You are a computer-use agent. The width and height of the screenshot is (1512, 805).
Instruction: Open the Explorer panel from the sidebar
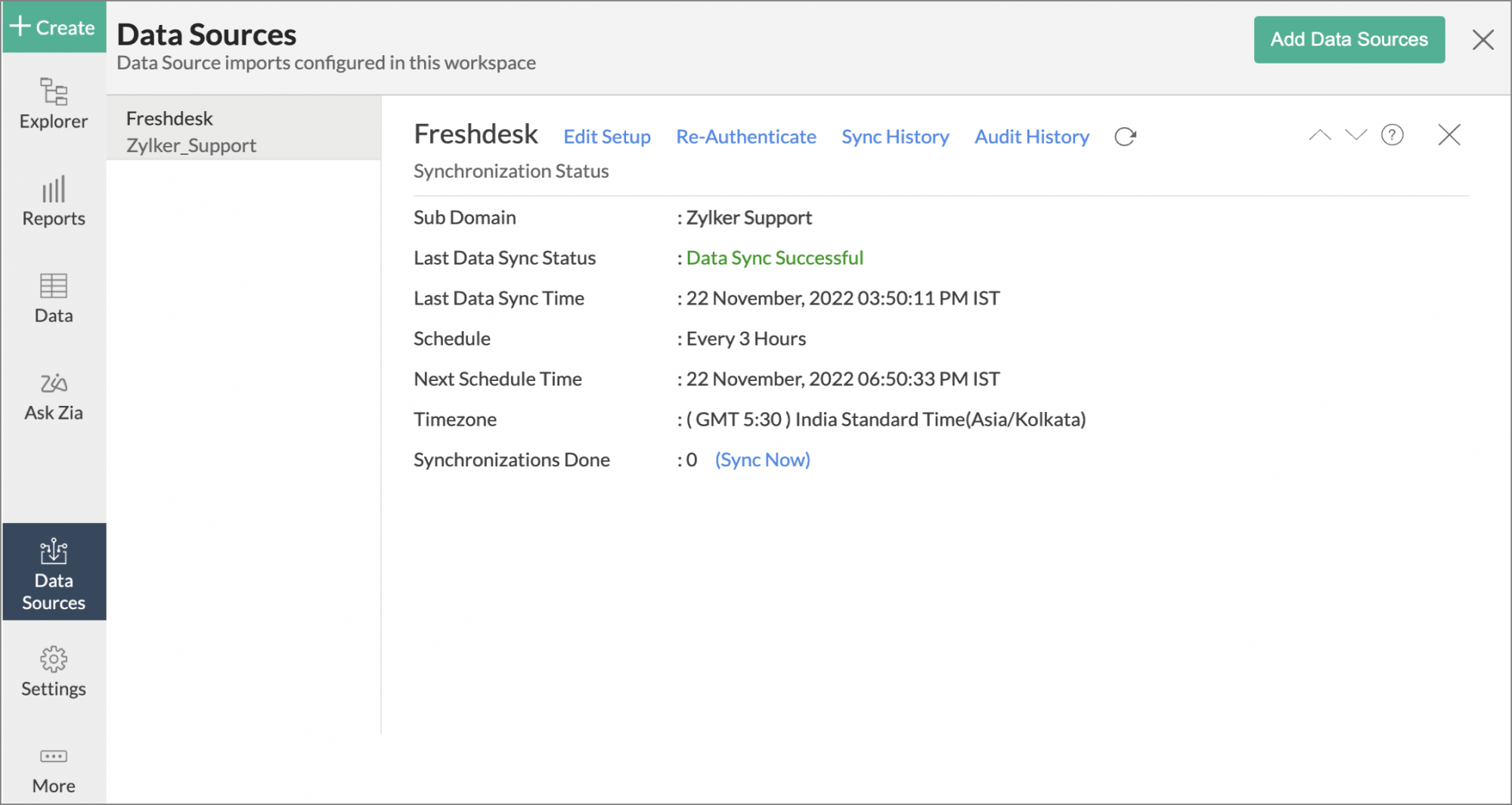click(53, 106)
